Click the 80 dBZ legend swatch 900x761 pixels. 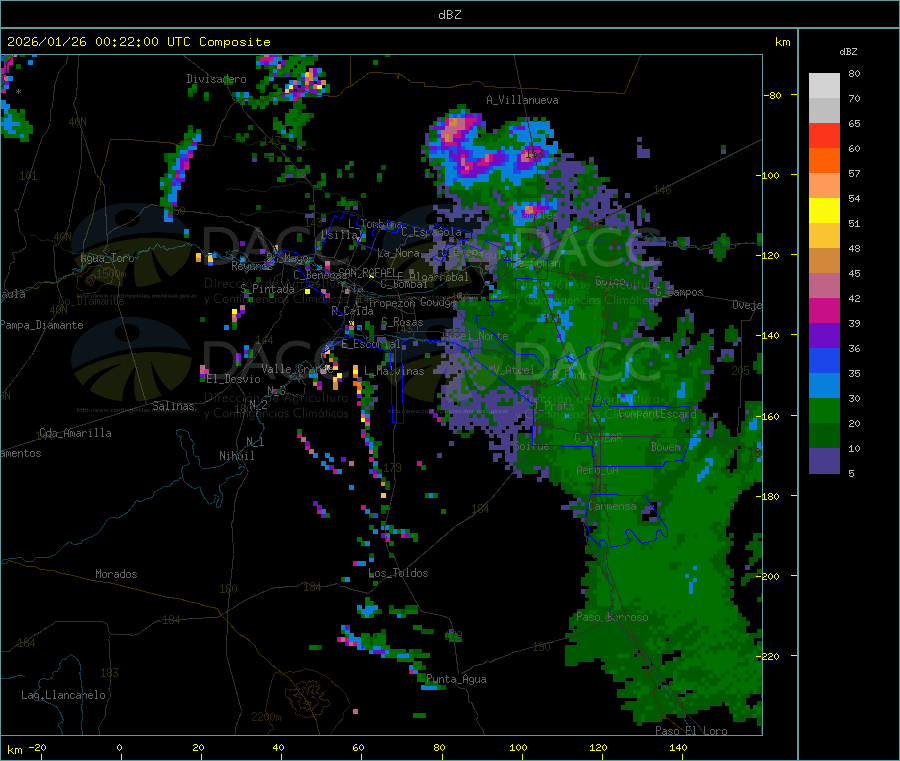(x=824, y=86)
